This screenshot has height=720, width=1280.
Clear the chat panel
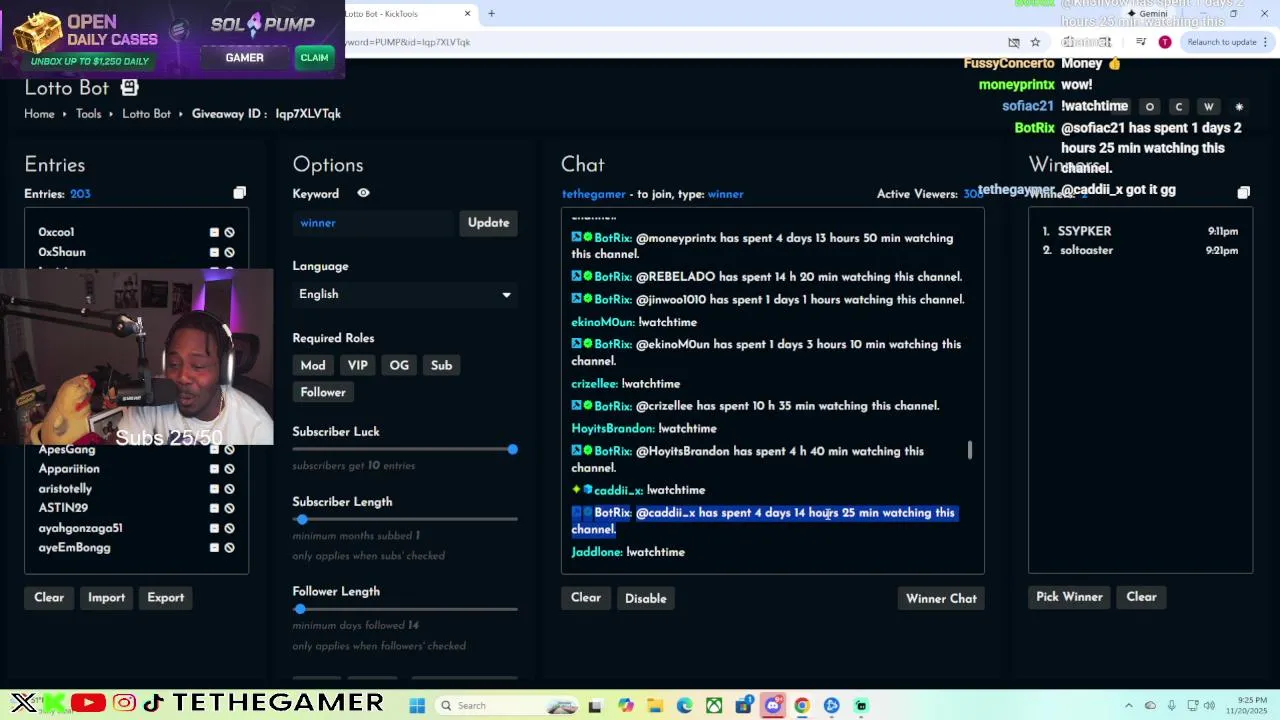click(586, 598)
